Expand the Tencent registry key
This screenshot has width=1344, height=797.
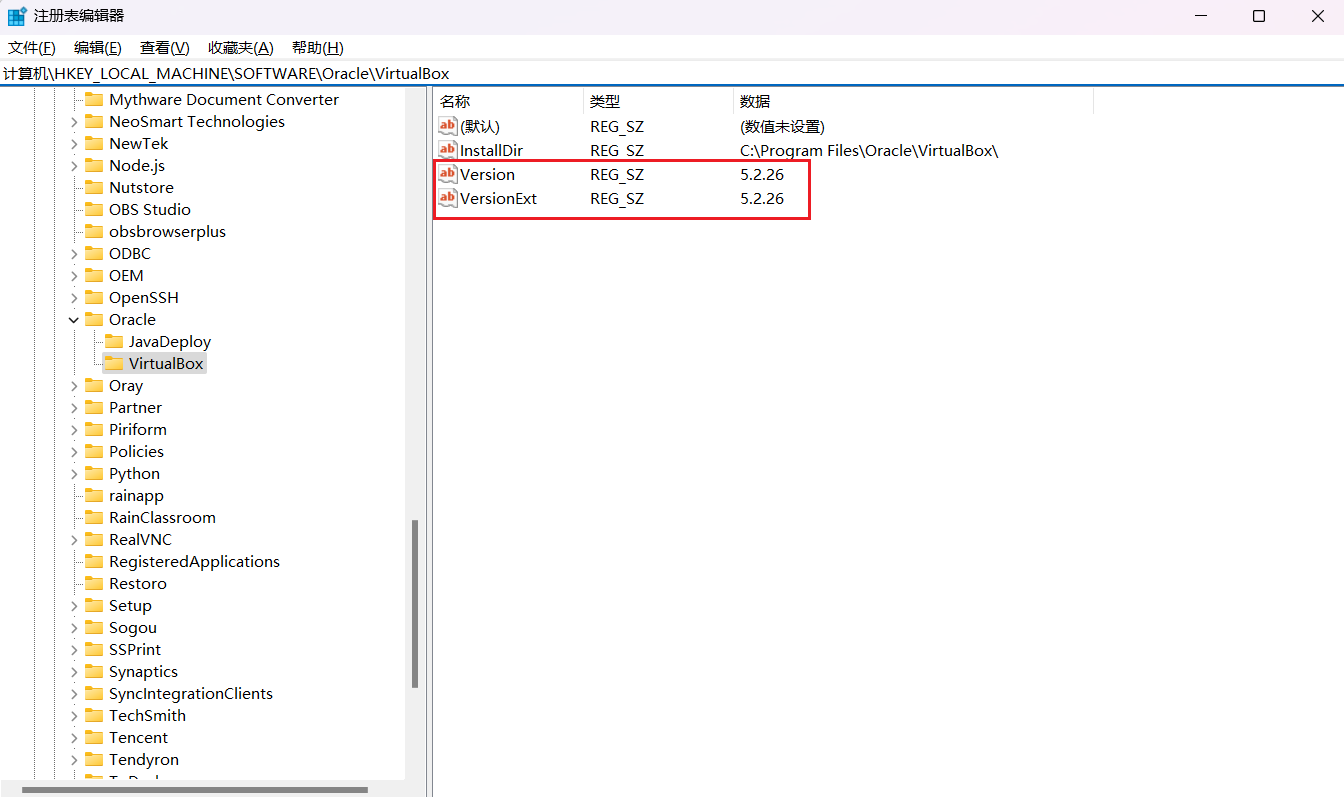pos(73,737)
